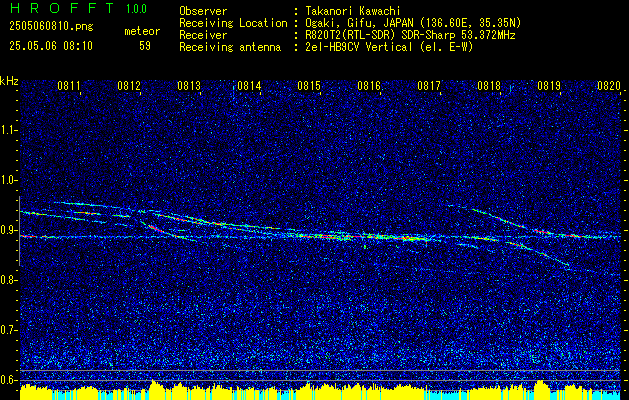Click the gray vertical frequency range bar

pyautogui.click(x=19, y=231)
